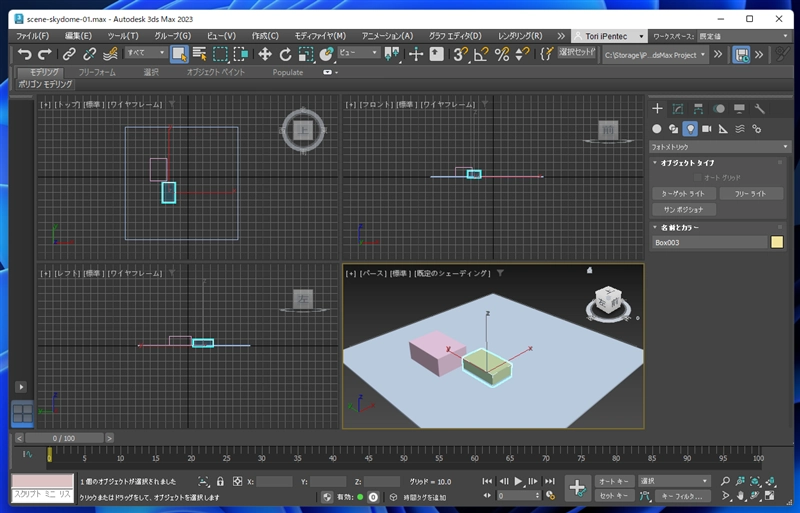Undo the last action

24,54
